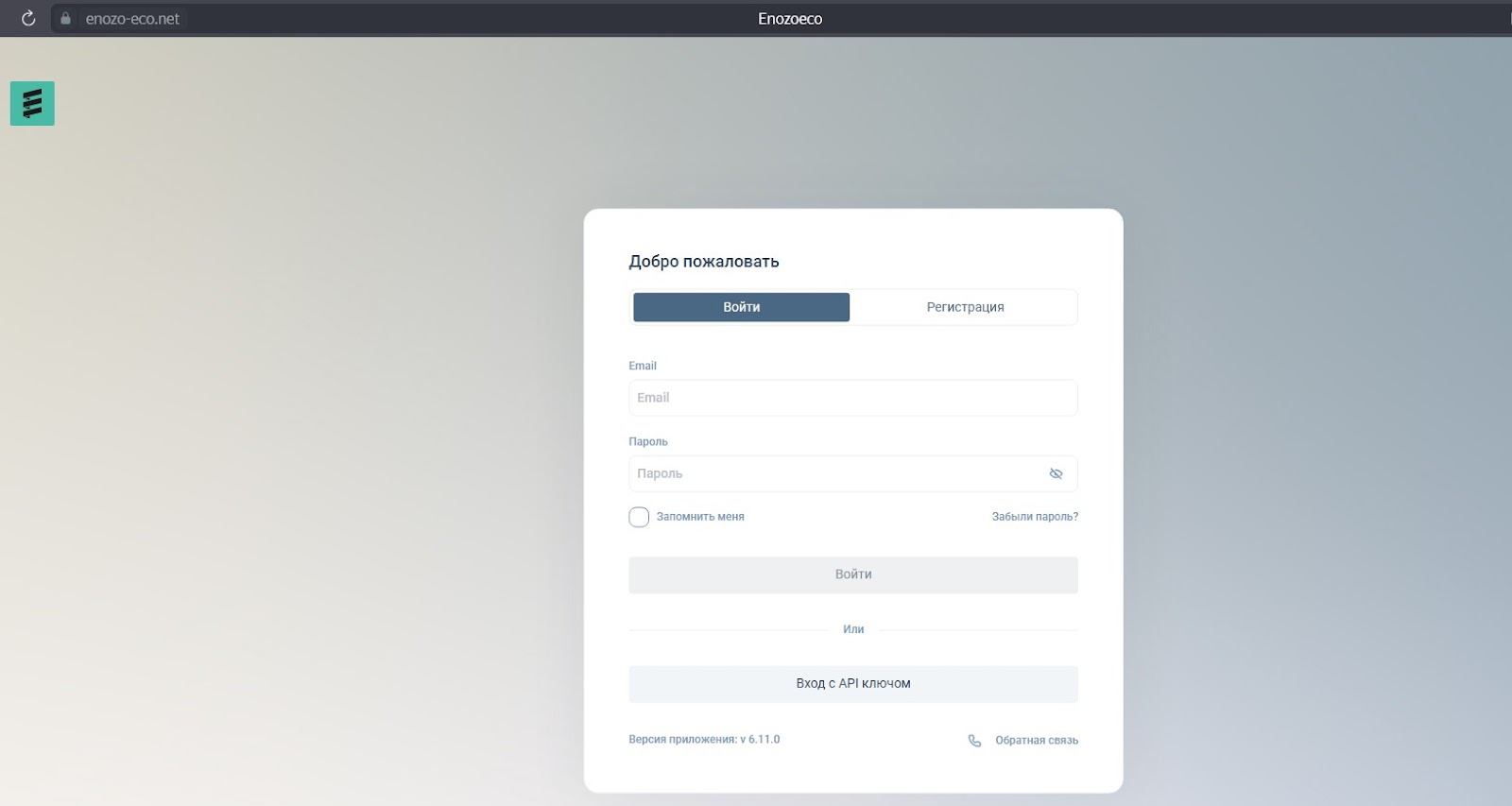Click the Добро пожаловать heading
The height and width of the screenshot is (806, 1512).
click(x=704, y=262)
